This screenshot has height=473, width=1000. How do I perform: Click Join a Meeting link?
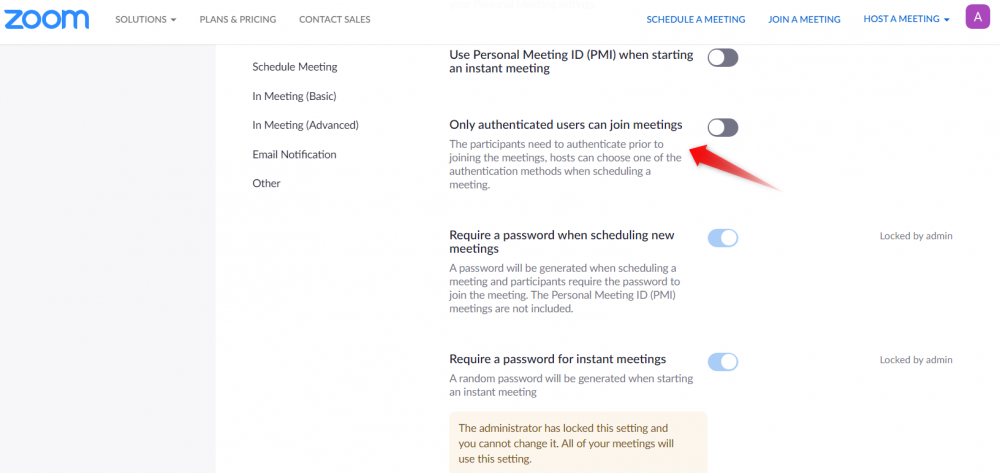pos(804,19)
